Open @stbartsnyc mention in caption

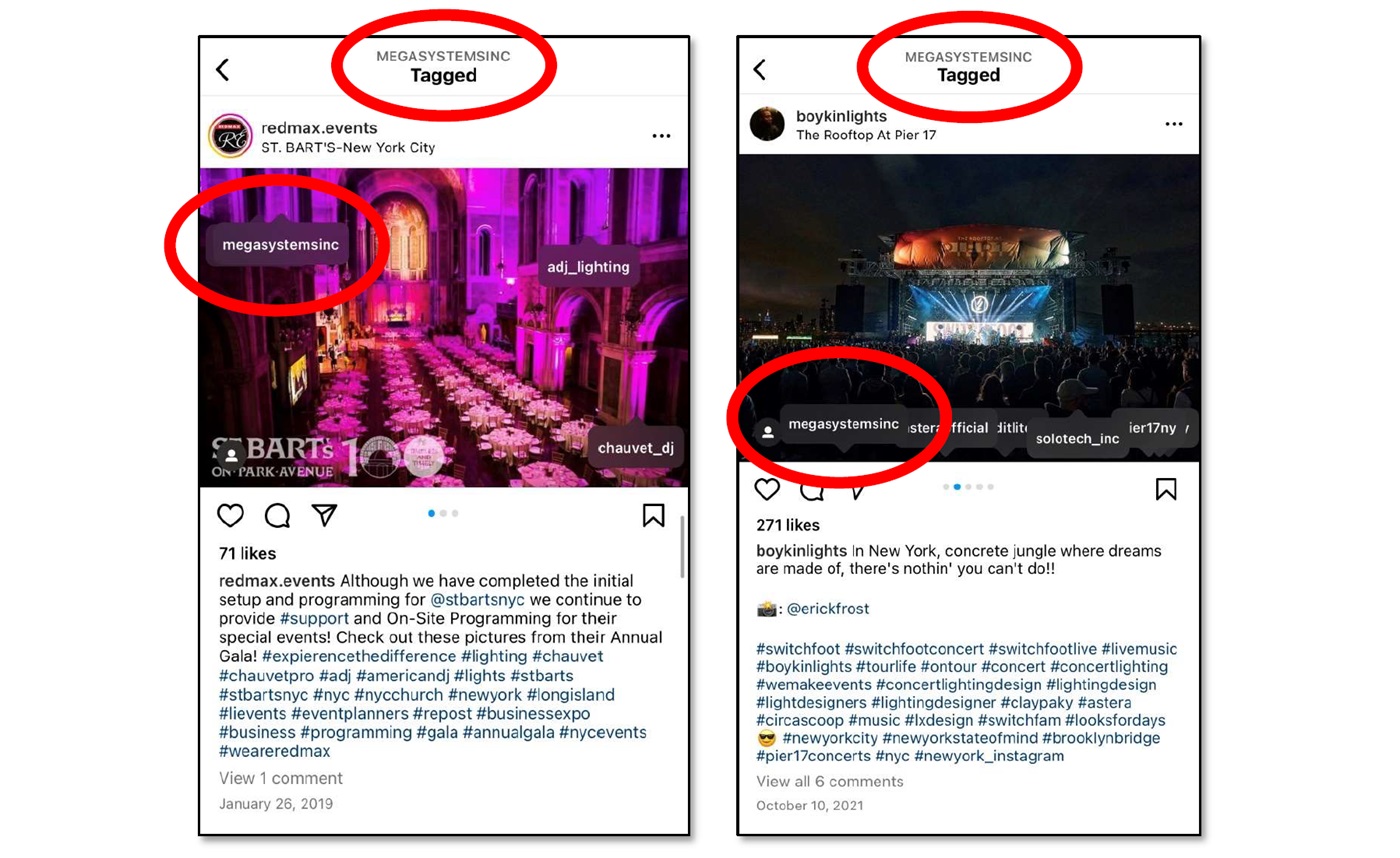(x=478, y=600)
